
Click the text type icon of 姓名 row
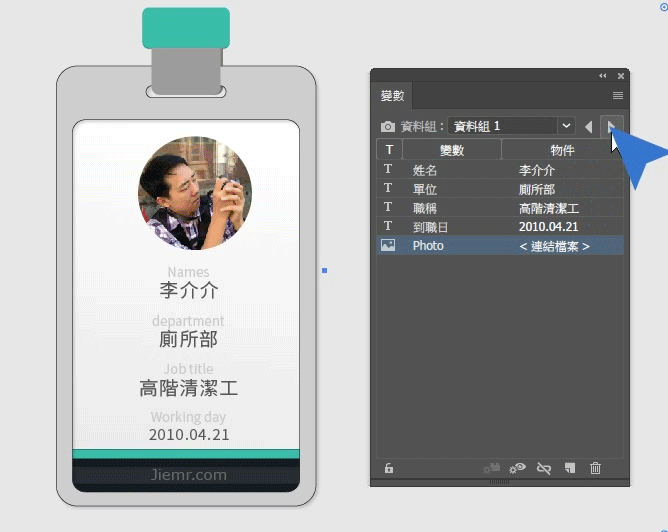(388, 169)
